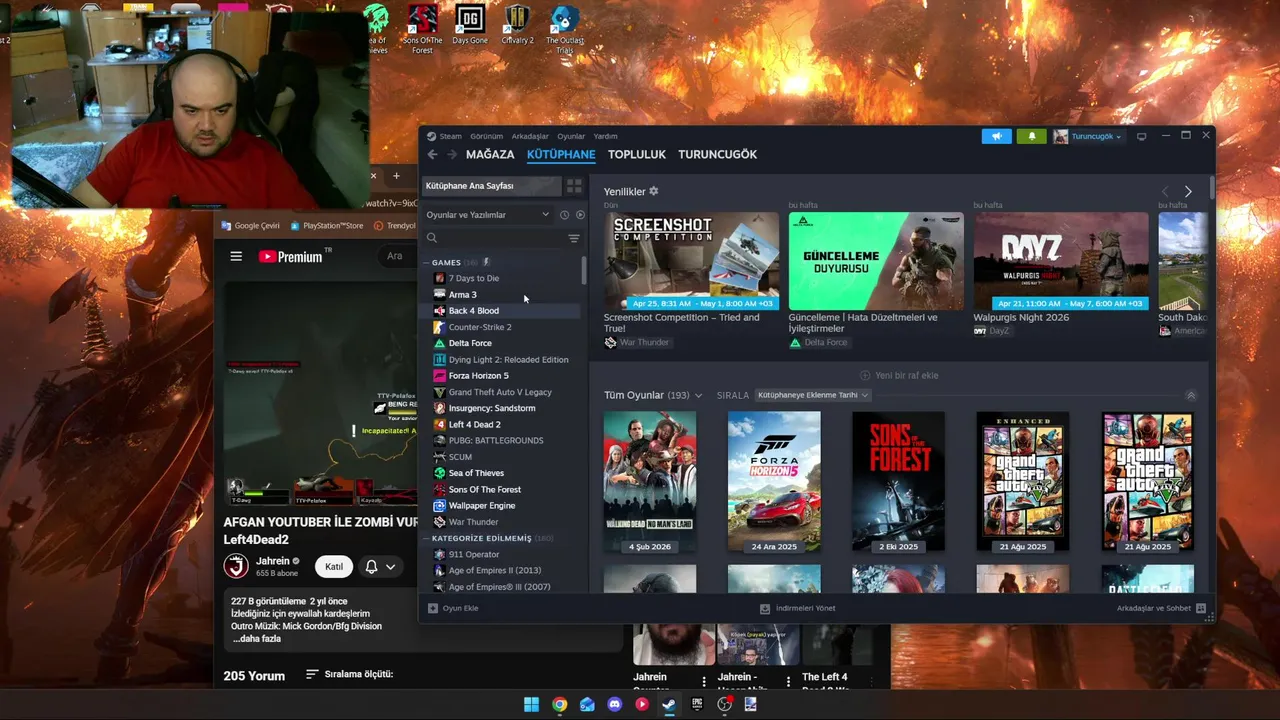Toggle ready-to-play filter icon
1280x720 pixels.
coord(580,215)
